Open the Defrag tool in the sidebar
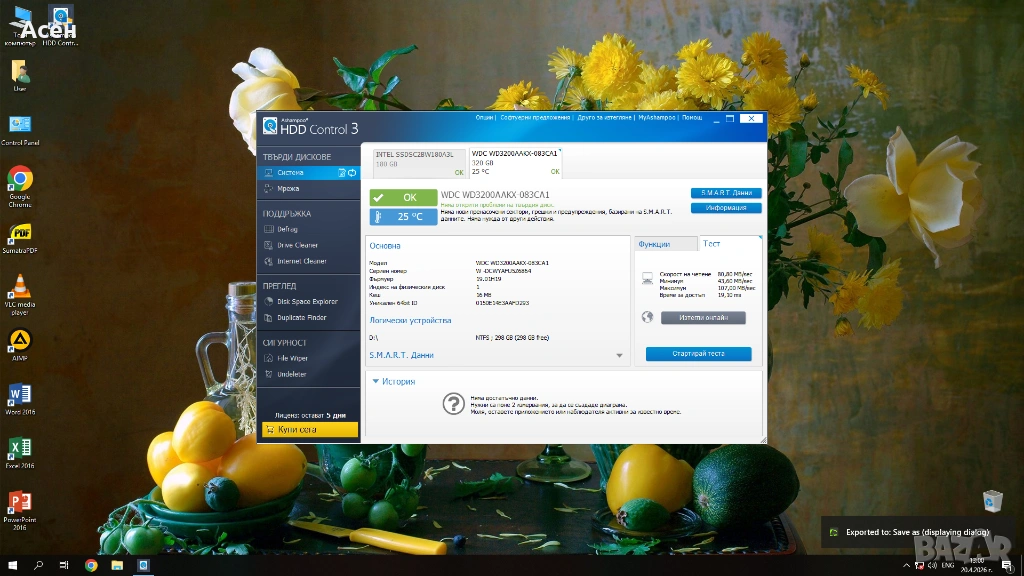 287,229
